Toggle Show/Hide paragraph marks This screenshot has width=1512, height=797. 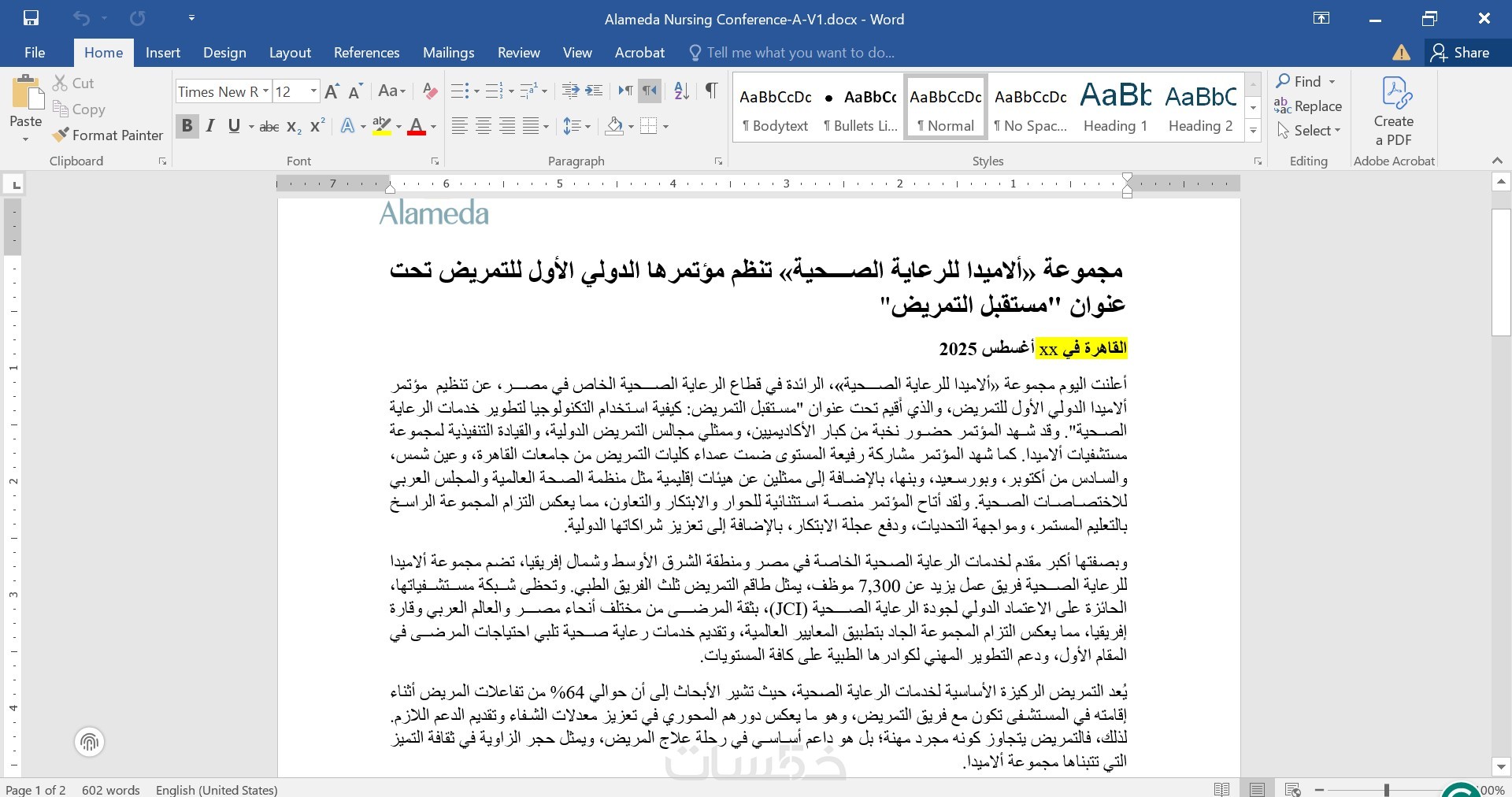pyautogui.click(x=712, y=91)
